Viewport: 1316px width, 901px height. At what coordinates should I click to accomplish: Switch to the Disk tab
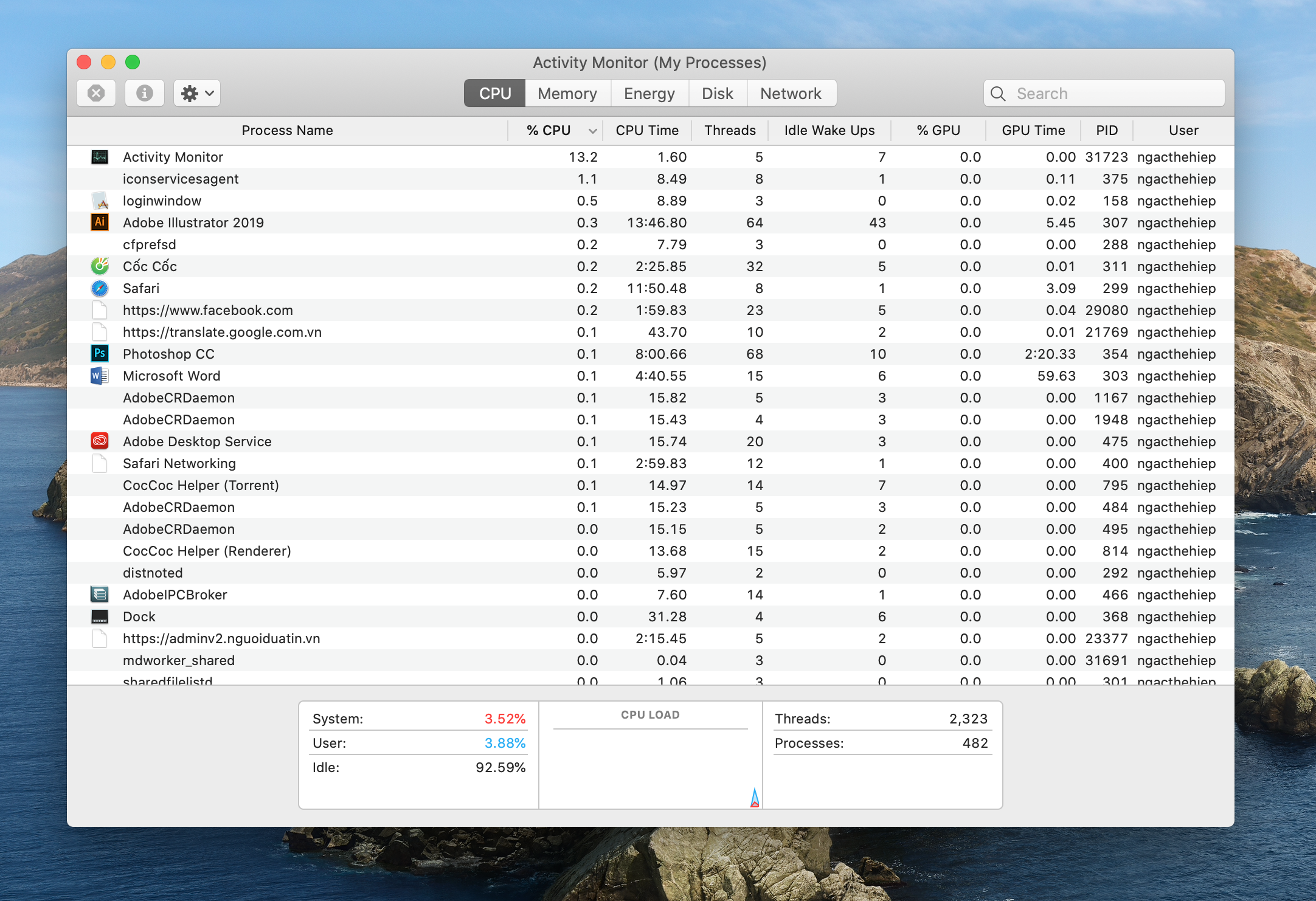click(x=718, y=94)
